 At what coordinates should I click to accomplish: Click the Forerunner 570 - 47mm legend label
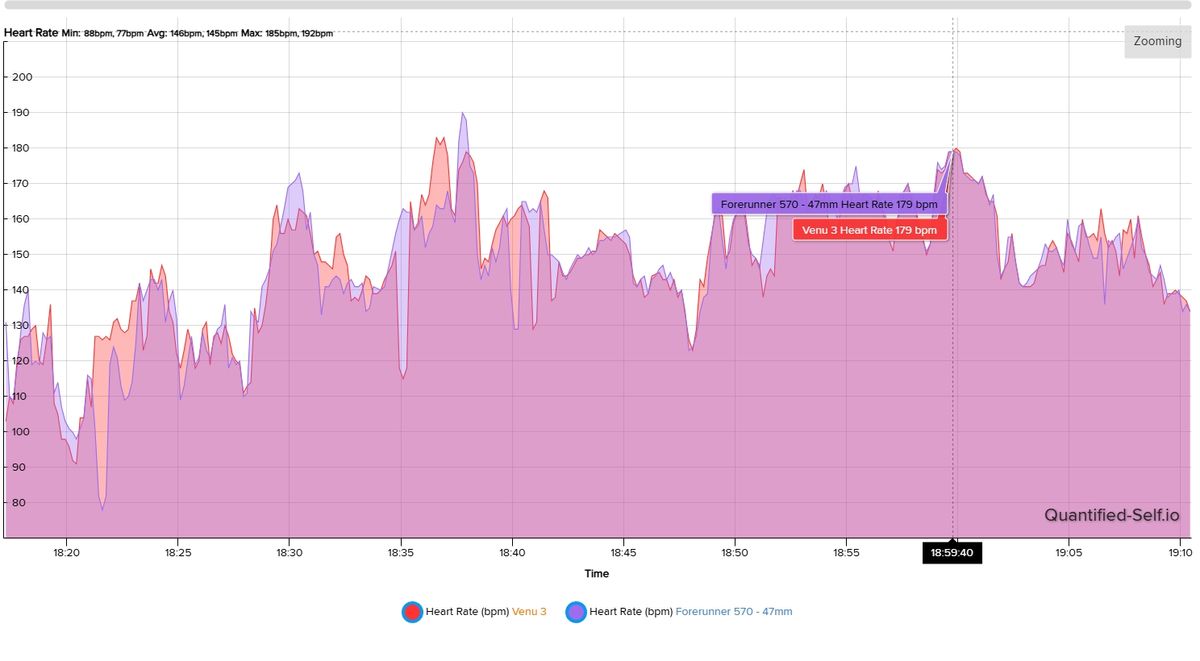(x=734, y=611)
